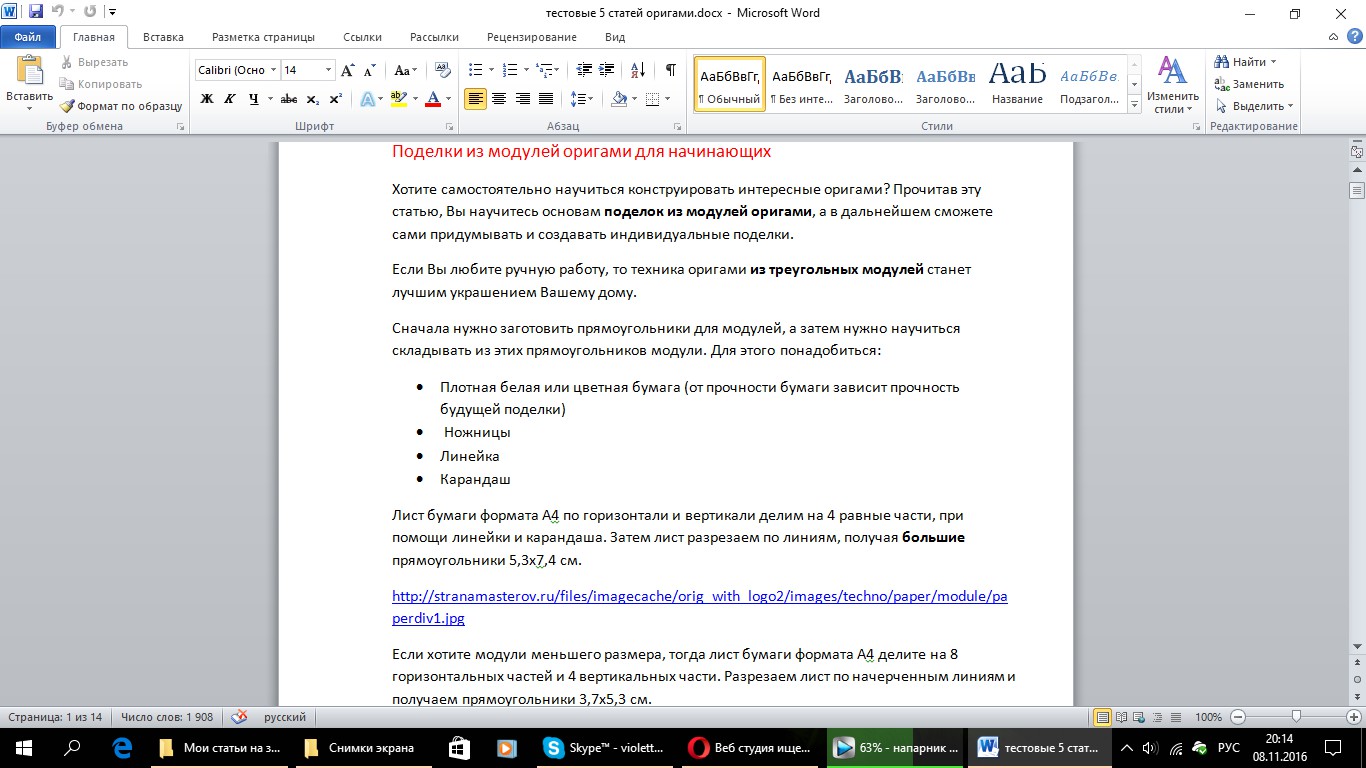The height and width of the screenshot is (768, 1366).
Task: Show or hide paragraph marks (¶)
Action: [670, 70]
